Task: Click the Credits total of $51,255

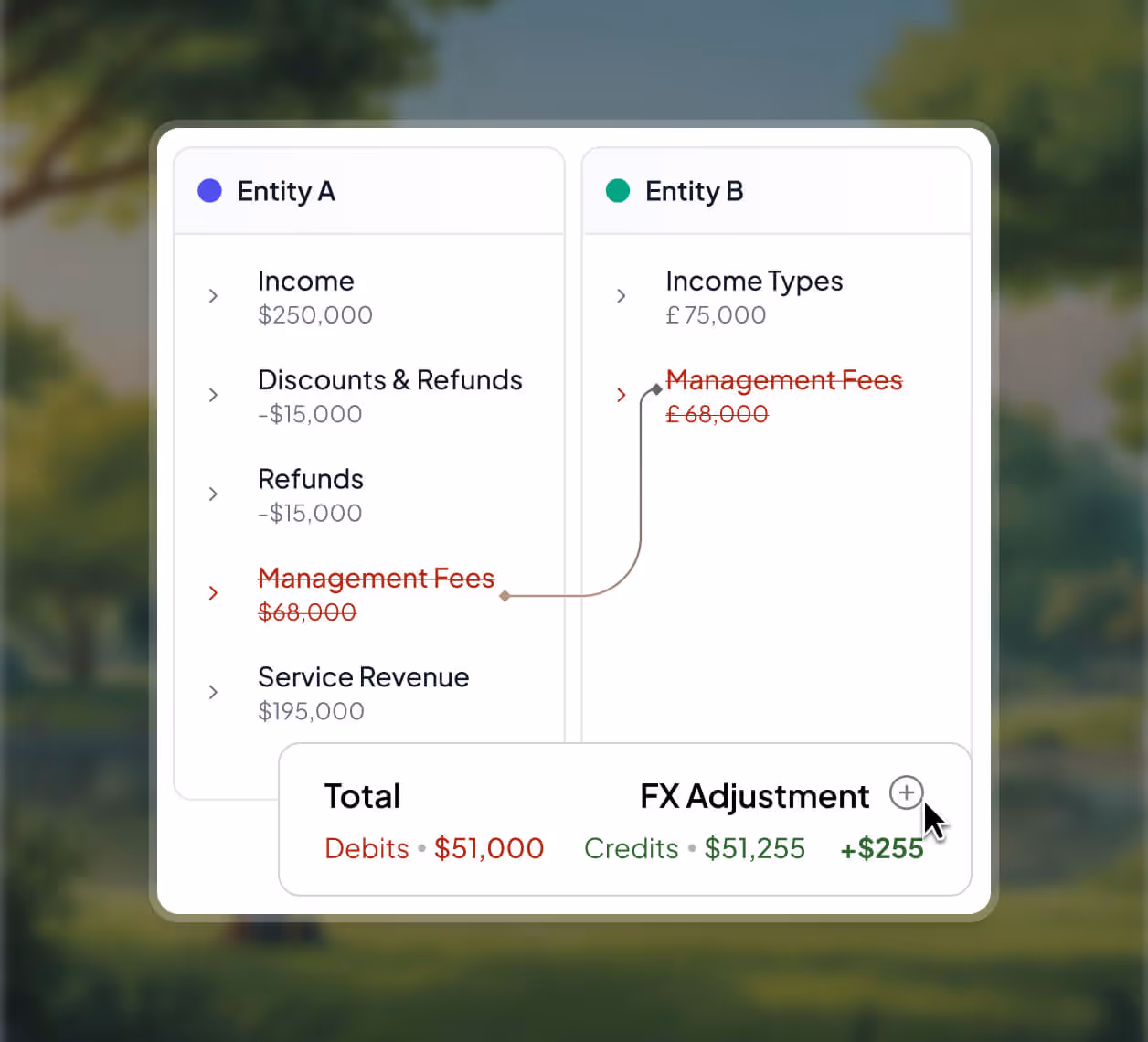Action: pos(754,848)
